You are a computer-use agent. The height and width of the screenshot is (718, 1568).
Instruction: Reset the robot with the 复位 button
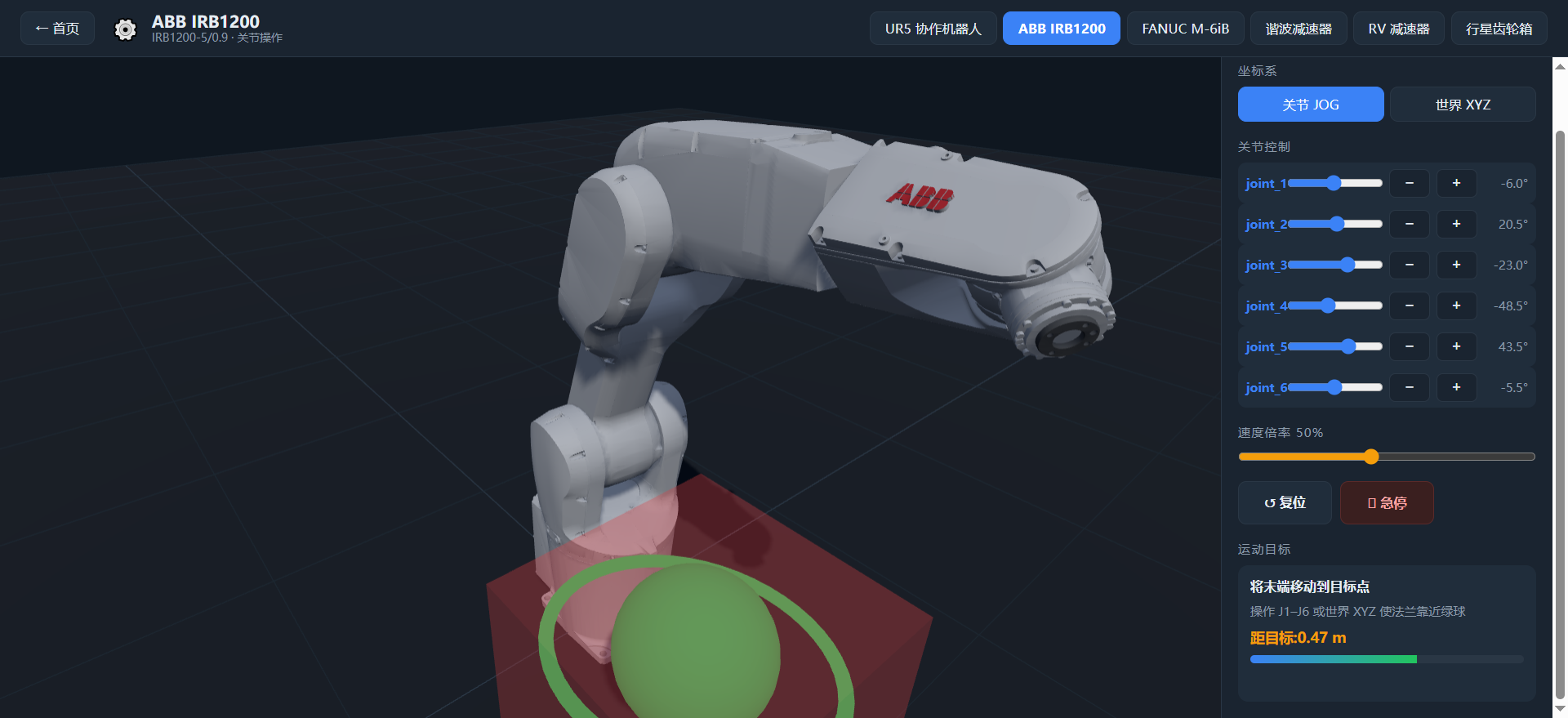(x=1285, y=502)
